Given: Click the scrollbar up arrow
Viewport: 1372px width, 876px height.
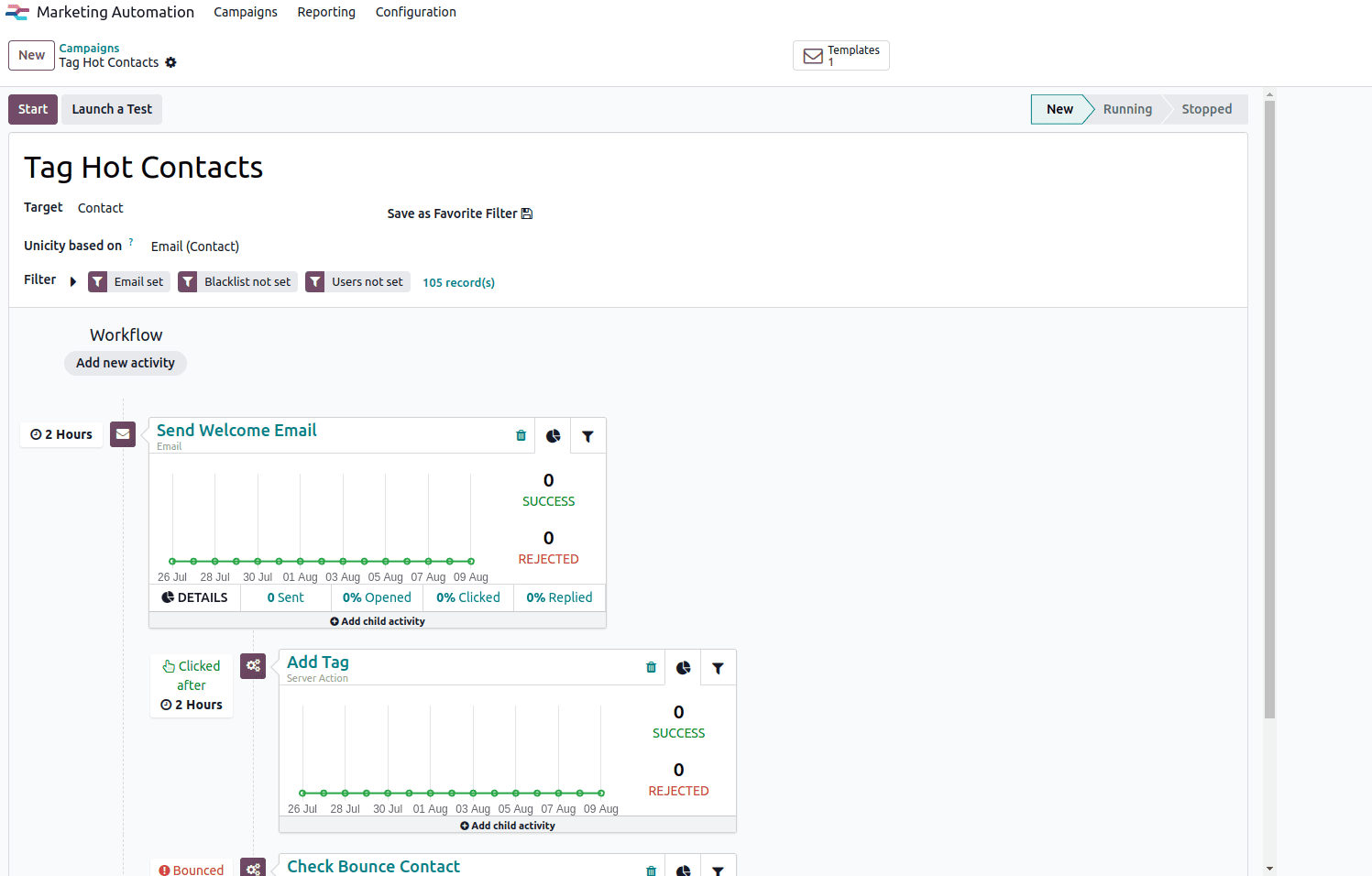Looking at the screenshot, I should [x=1269, y=94].
